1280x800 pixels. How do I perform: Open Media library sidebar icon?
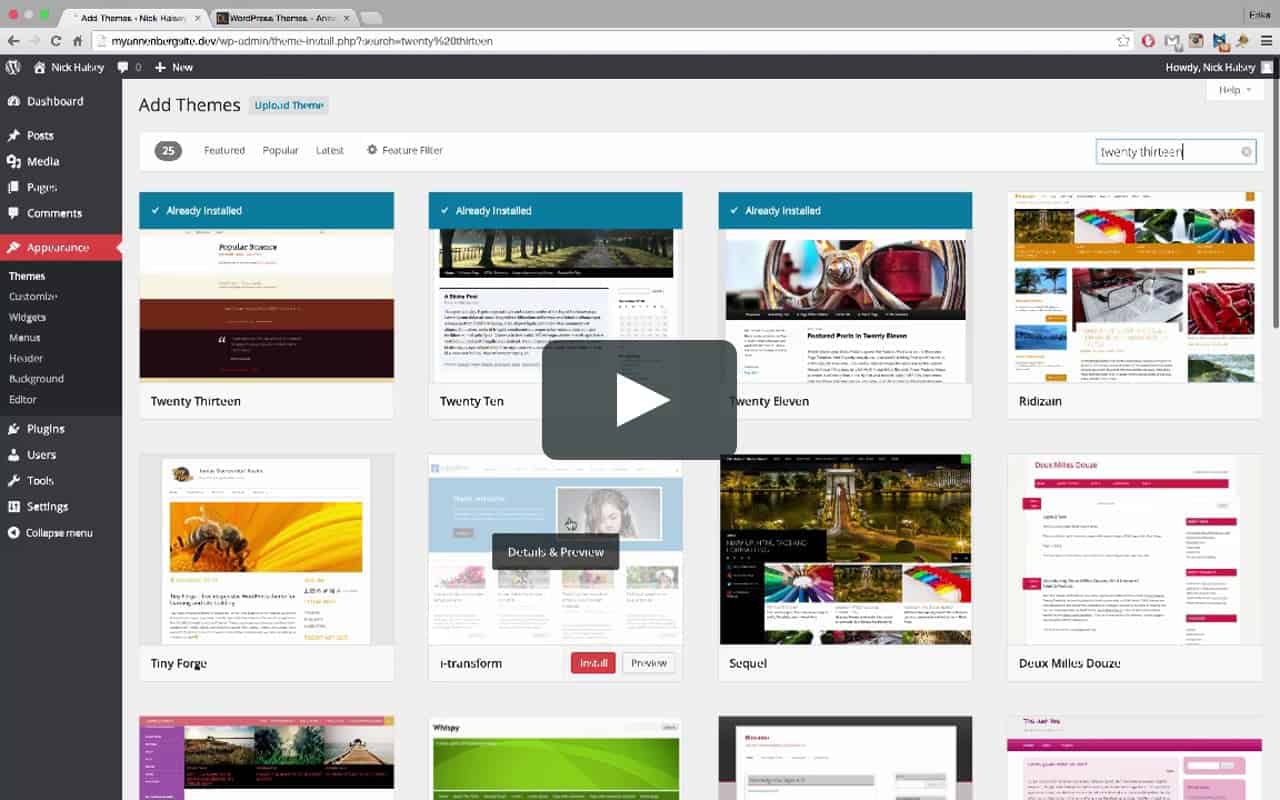14,161
